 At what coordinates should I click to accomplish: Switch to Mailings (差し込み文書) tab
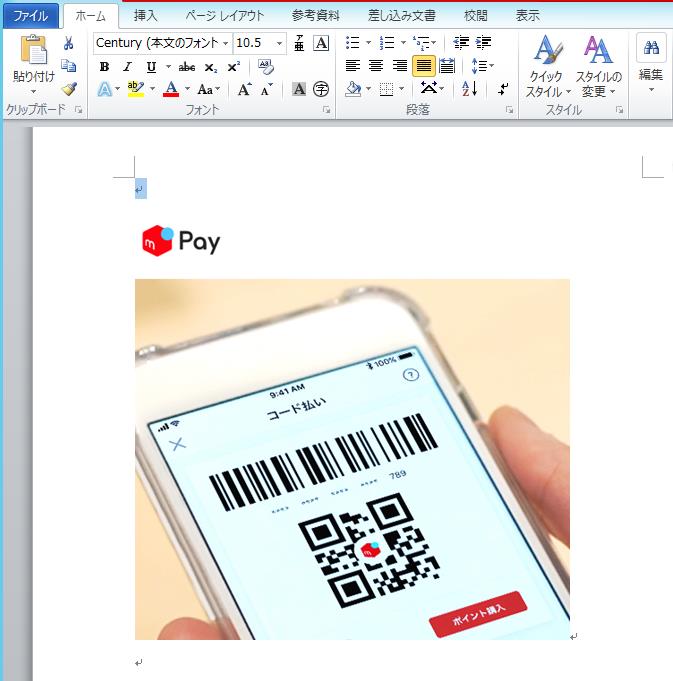coord(402,16)
